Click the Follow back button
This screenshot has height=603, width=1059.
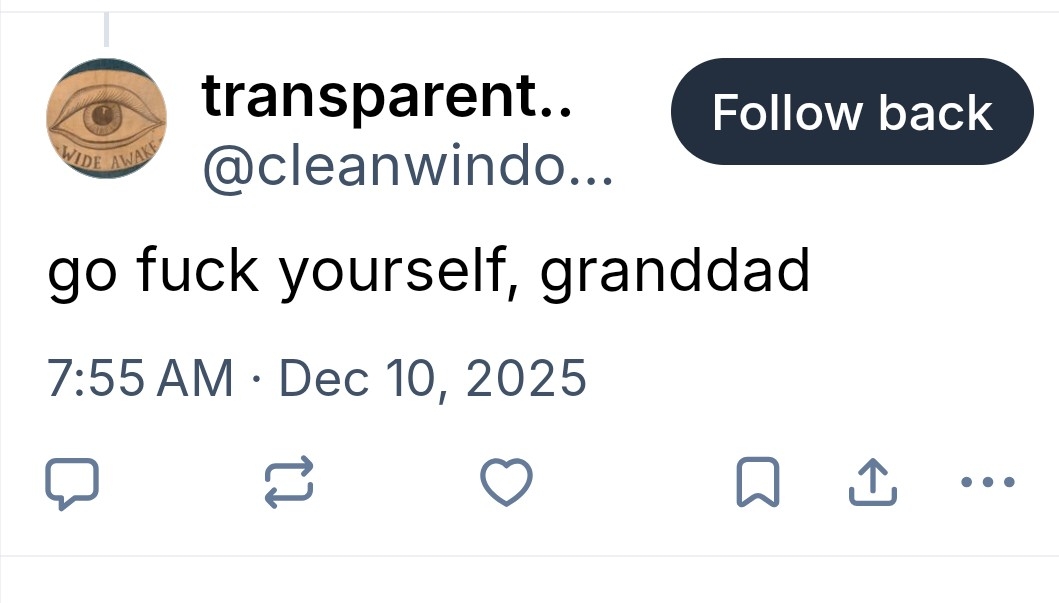click(x=852, y=112)
